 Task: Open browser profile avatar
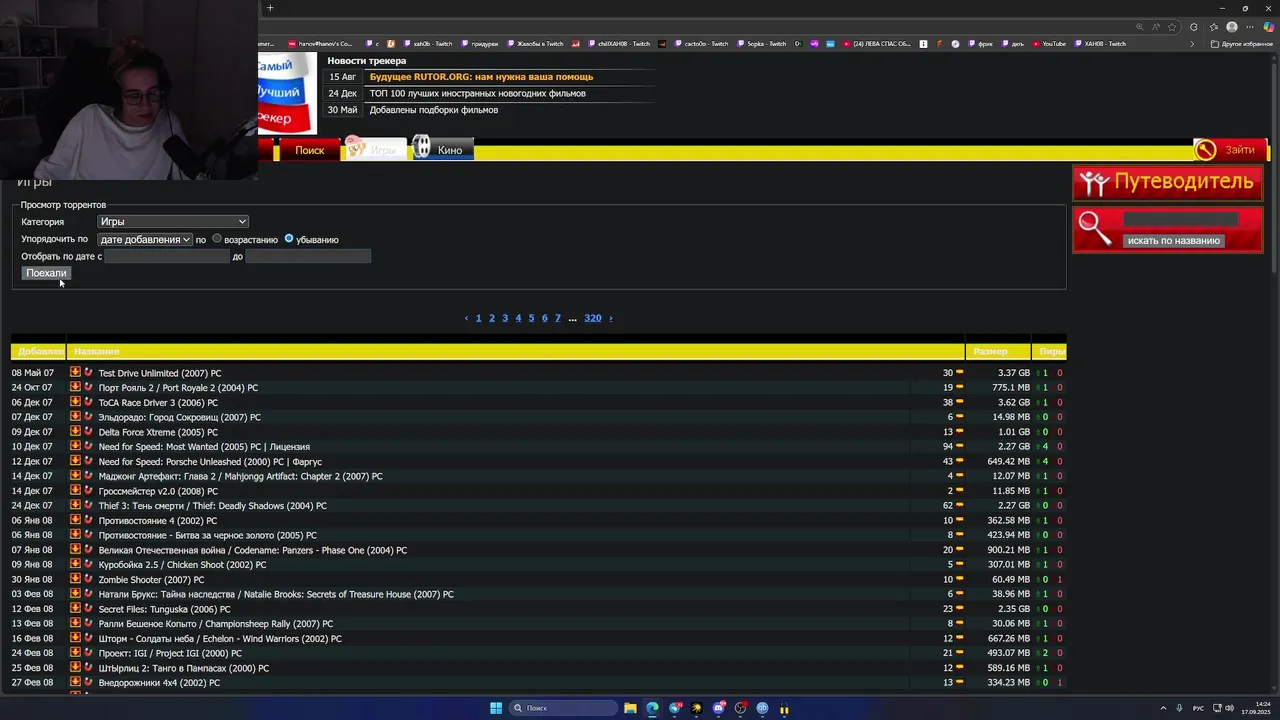[1232, 27]
